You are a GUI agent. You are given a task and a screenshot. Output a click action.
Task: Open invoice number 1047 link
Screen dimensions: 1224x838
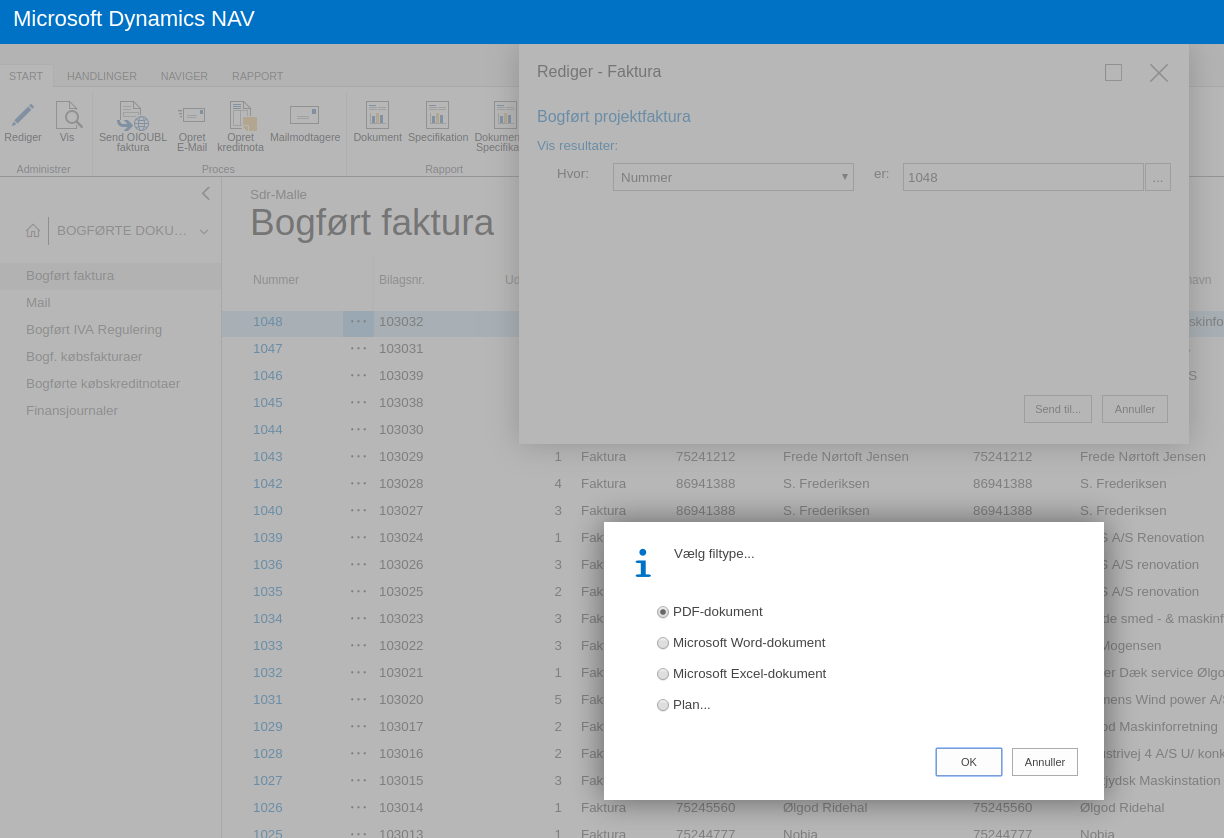click(x=268, y=348)
